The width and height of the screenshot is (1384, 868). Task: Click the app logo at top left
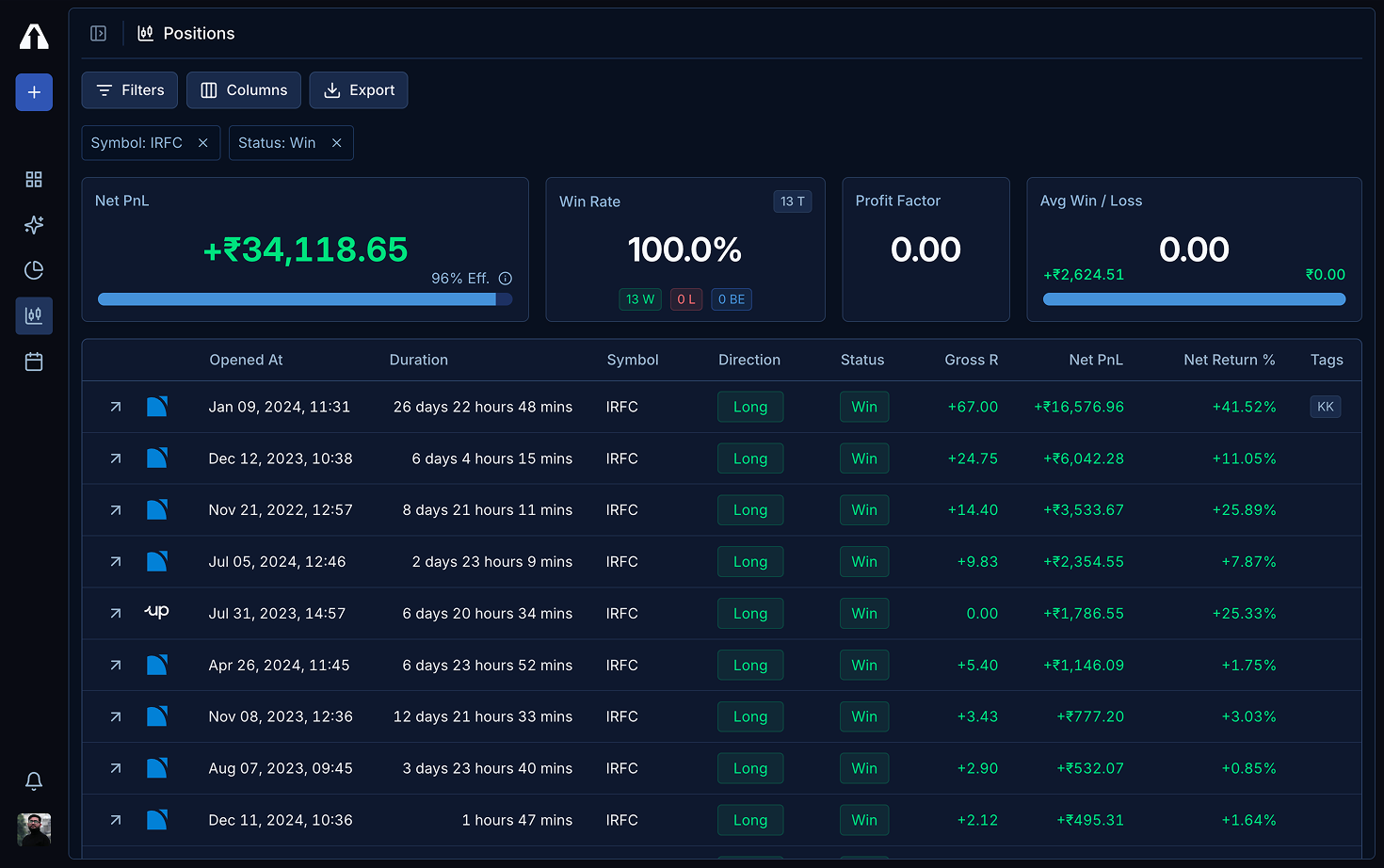point(34,36)
